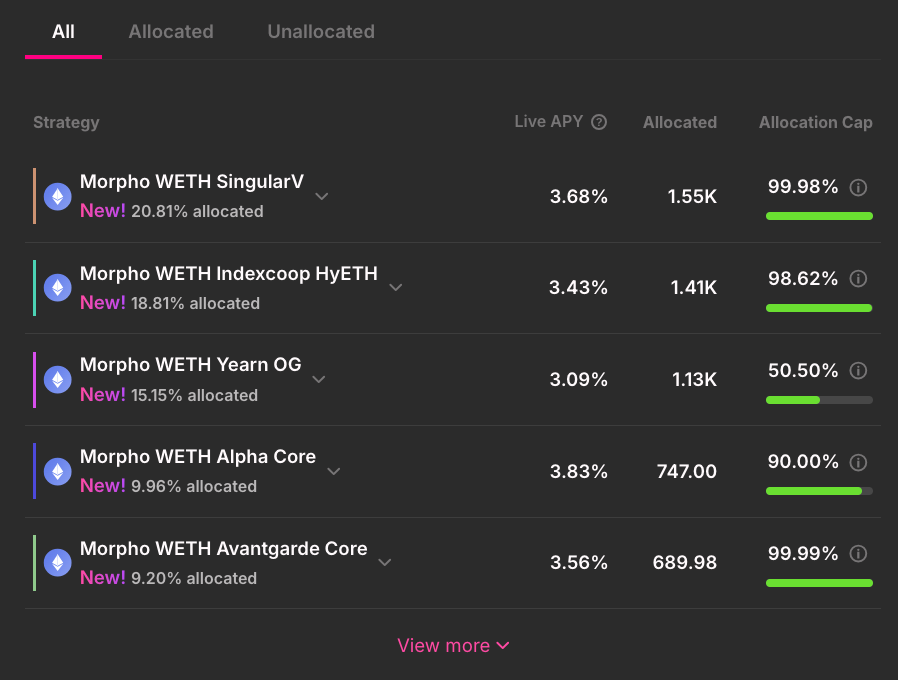Open info icon next to 90.00% cap
This screenshot has width=898, height=680.
coord(858,462)
